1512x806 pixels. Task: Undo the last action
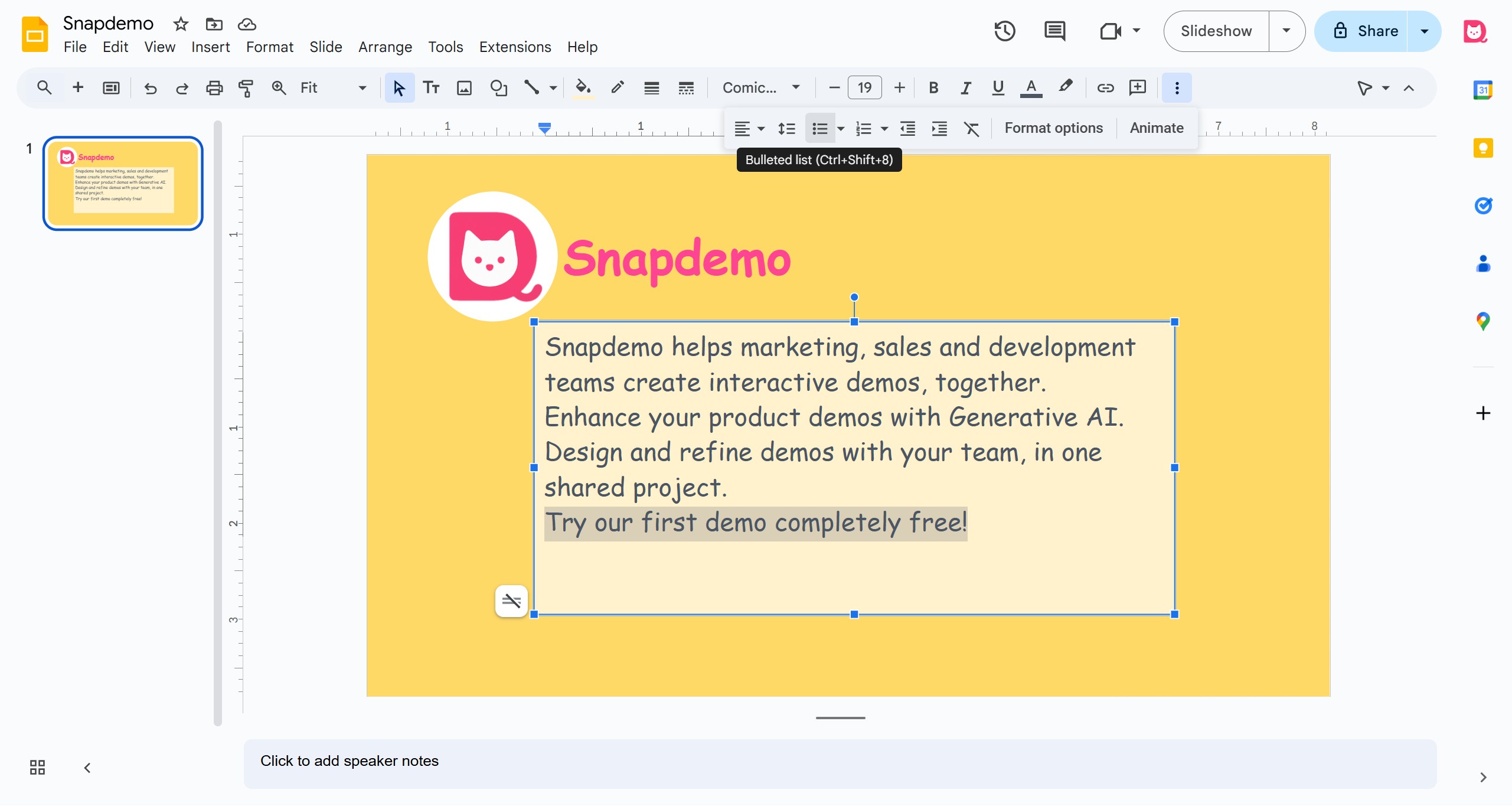click(151, 88)
